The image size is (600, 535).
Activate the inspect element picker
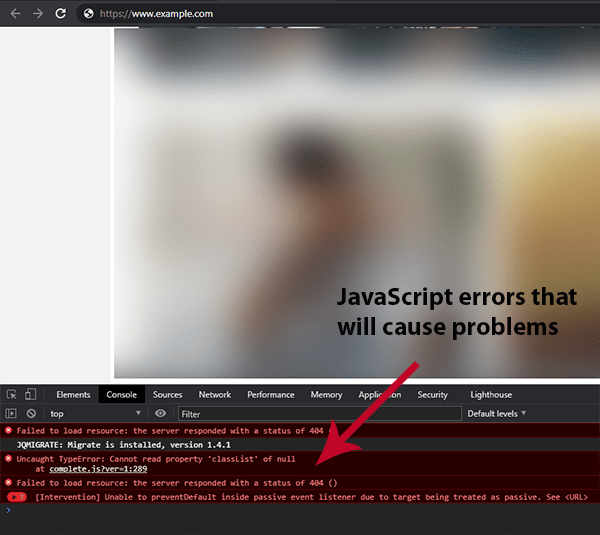point(11,395)
